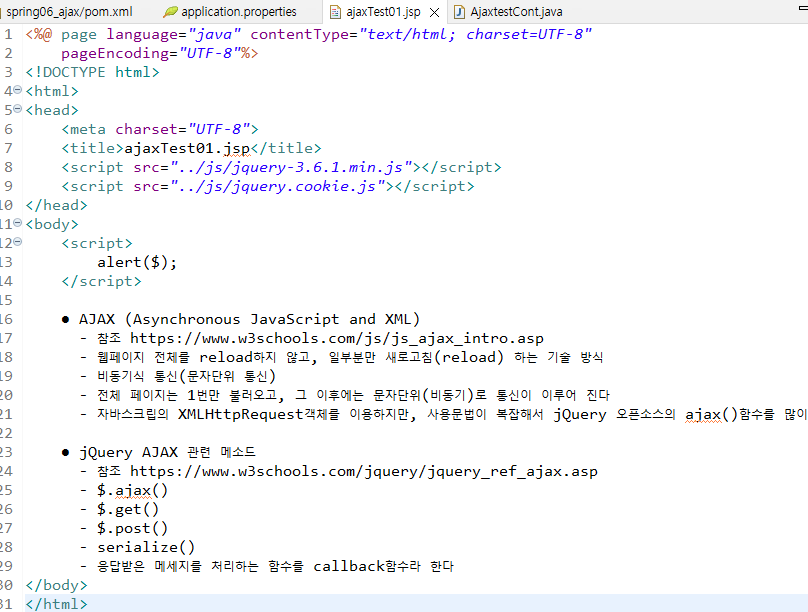Click the minimize editor icon at top right

click(x=803, y=8)
